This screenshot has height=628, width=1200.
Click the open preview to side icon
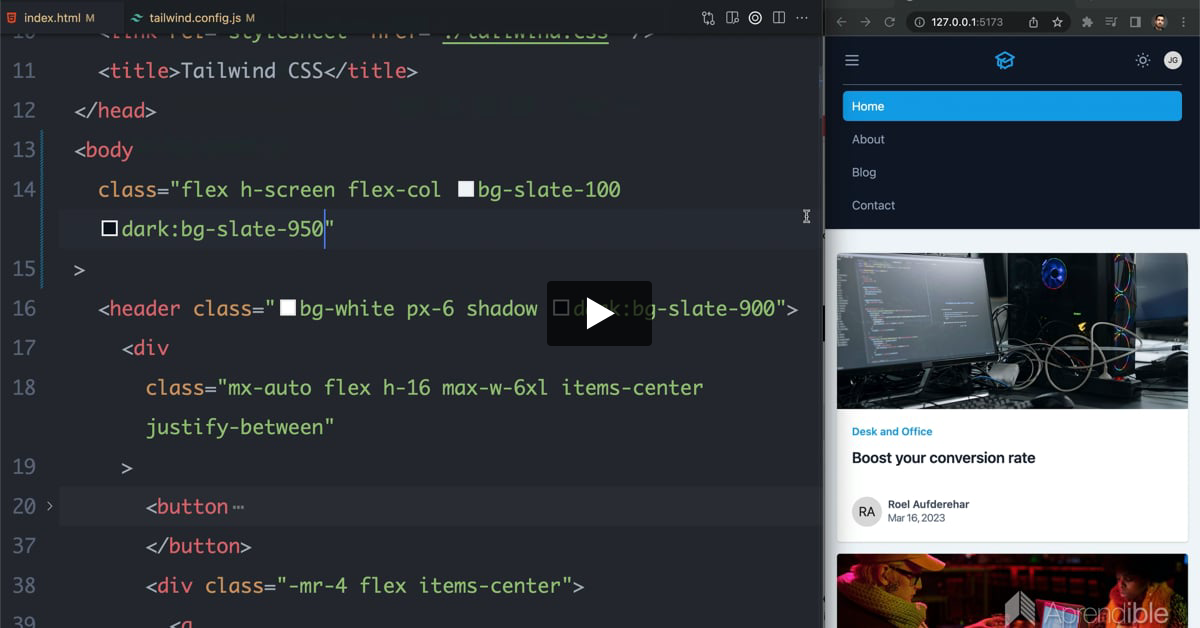(732, 18)
